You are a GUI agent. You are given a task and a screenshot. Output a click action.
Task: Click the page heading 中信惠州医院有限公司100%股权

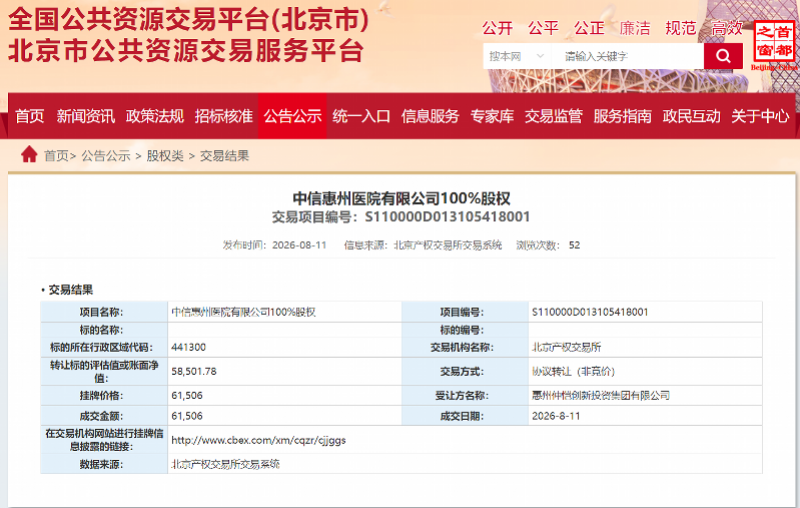[402, 198]
